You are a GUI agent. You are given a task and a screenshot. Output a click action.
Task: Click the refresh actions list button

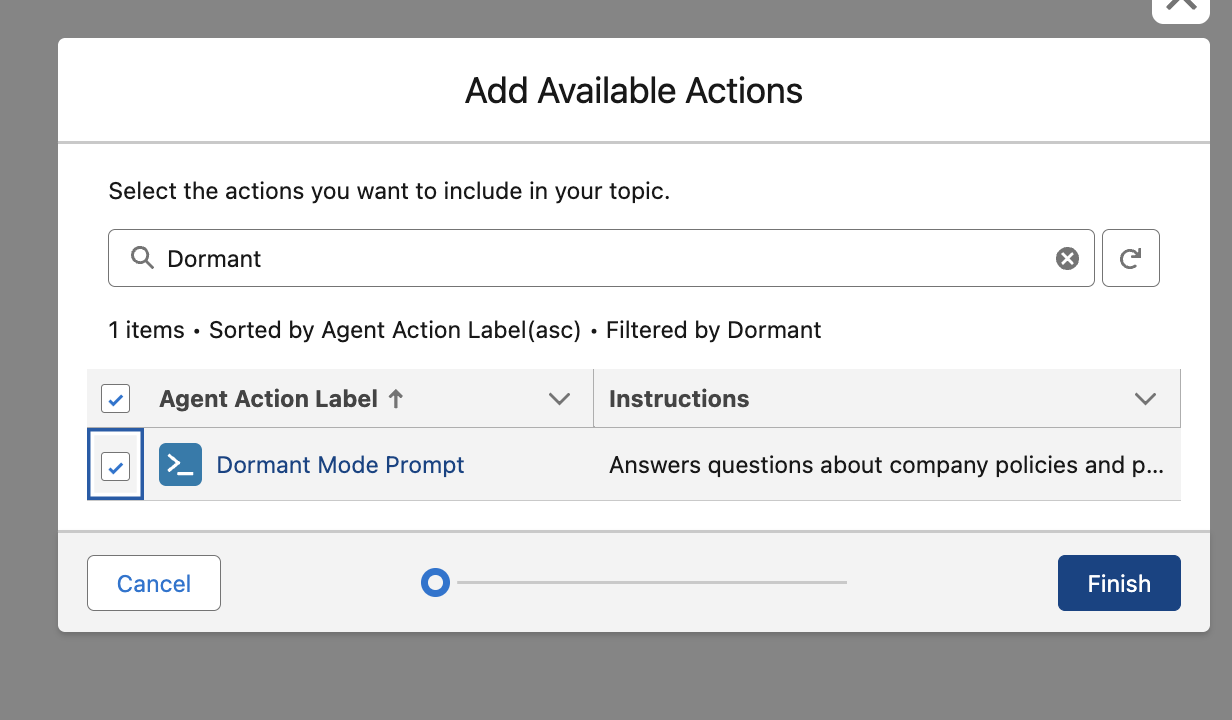(1130, 259)
